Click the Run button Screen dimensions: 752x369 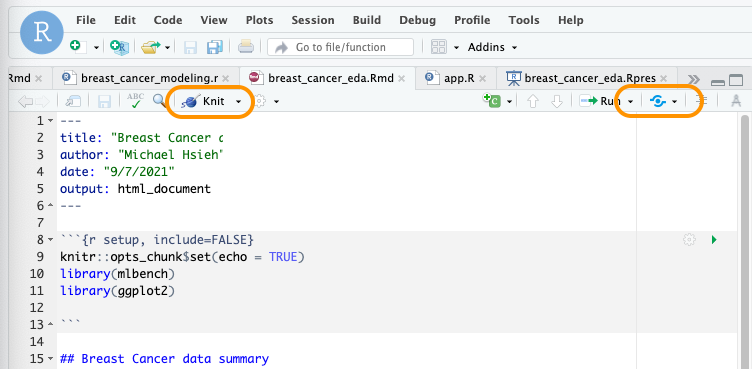(601, 101)
